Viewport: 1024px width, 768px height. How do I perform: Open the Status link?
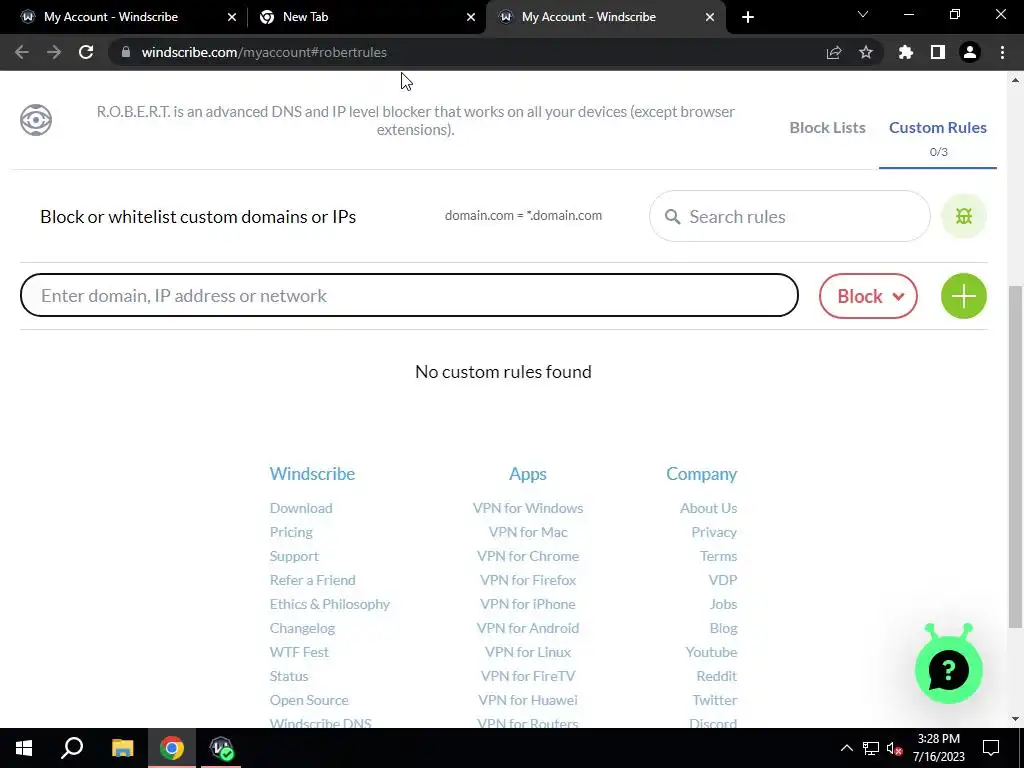289,676
